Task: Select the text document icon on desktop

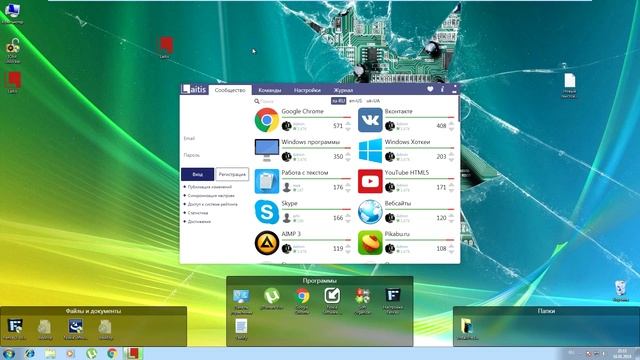Action: click(569, 85)
